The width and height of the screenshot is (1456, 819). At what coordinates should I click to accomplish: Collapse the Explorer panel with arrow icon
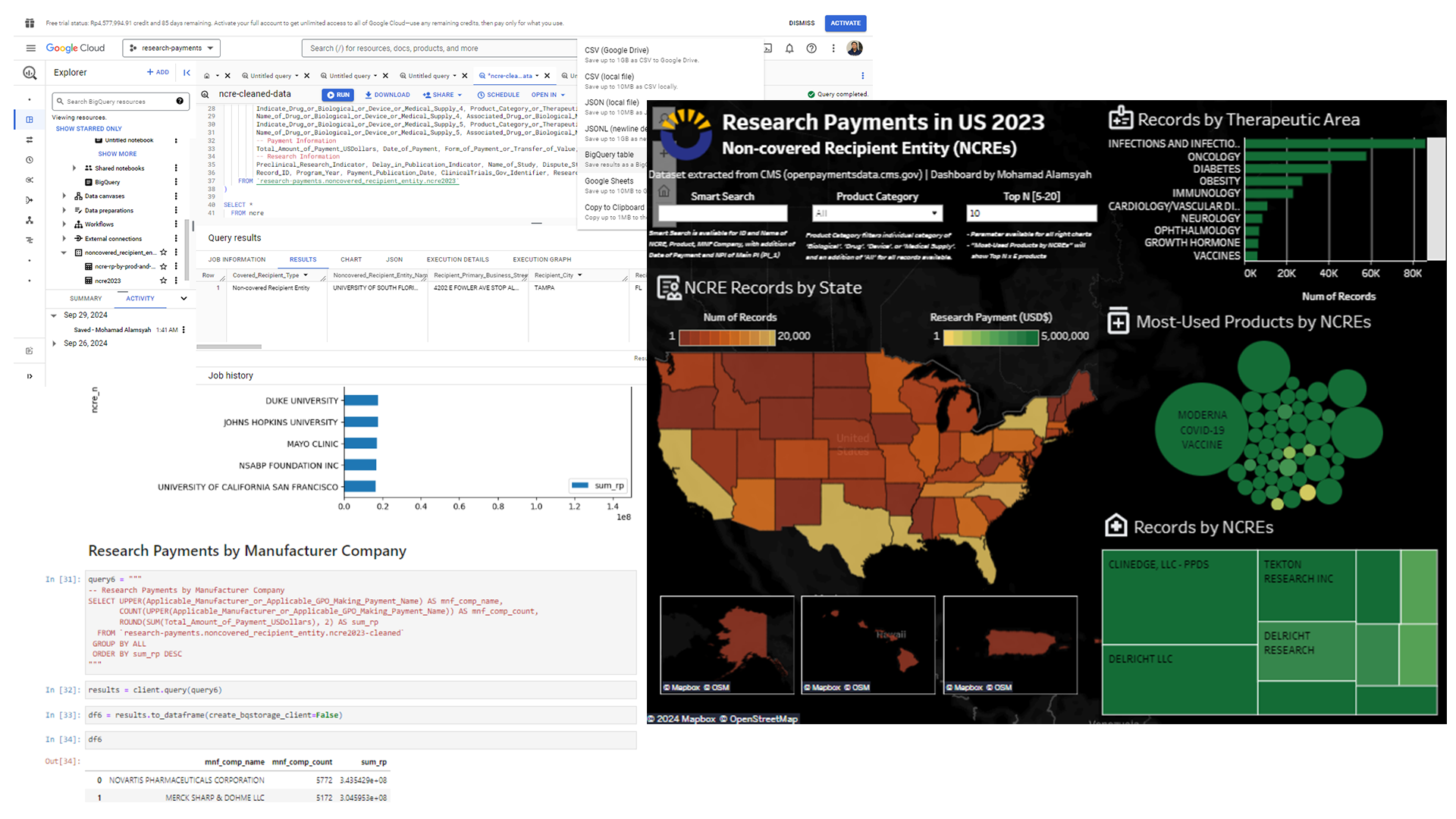pyautogui.click(x=187, y=73)
